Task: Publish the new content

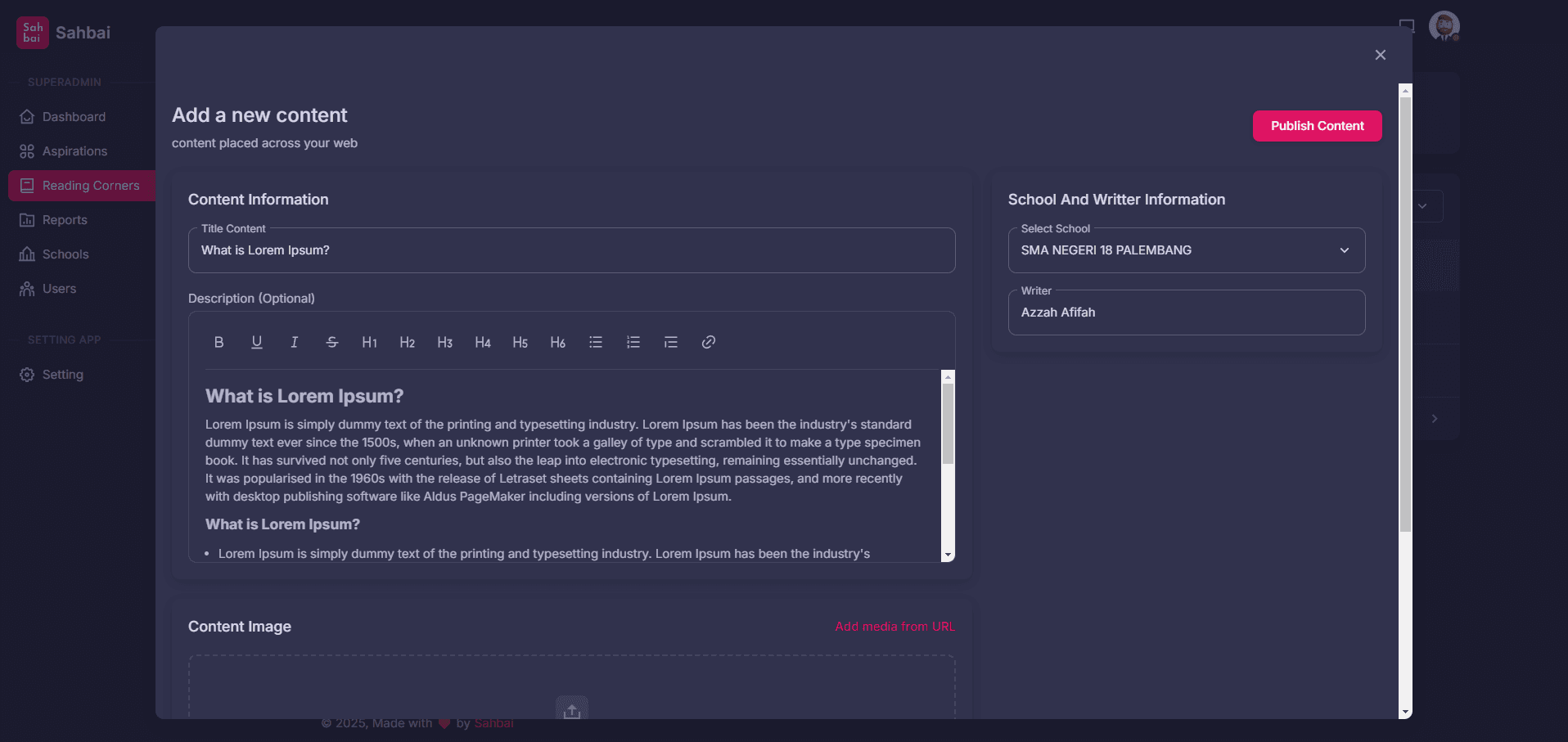Action: (x=1317, y=126)
